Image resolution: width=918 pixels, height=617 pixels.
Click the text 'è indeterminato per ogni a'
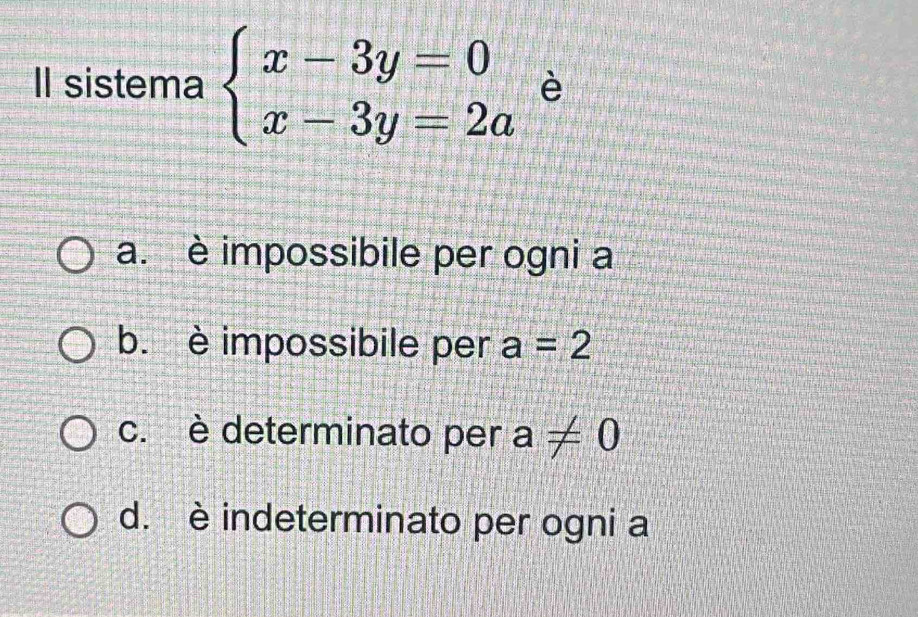(419, 522)
